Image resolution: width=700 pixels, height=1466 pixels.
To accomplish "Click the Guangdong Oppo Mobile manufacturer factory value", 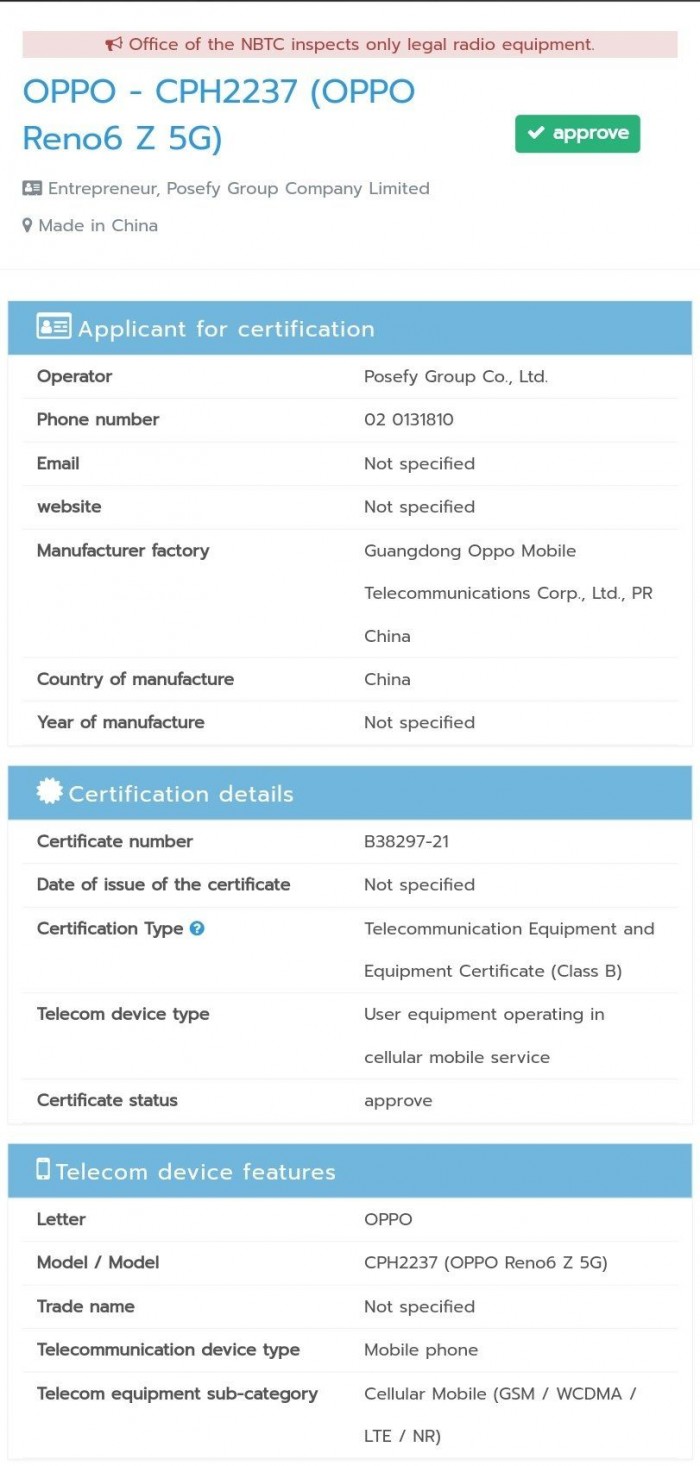I will [507, 592].
